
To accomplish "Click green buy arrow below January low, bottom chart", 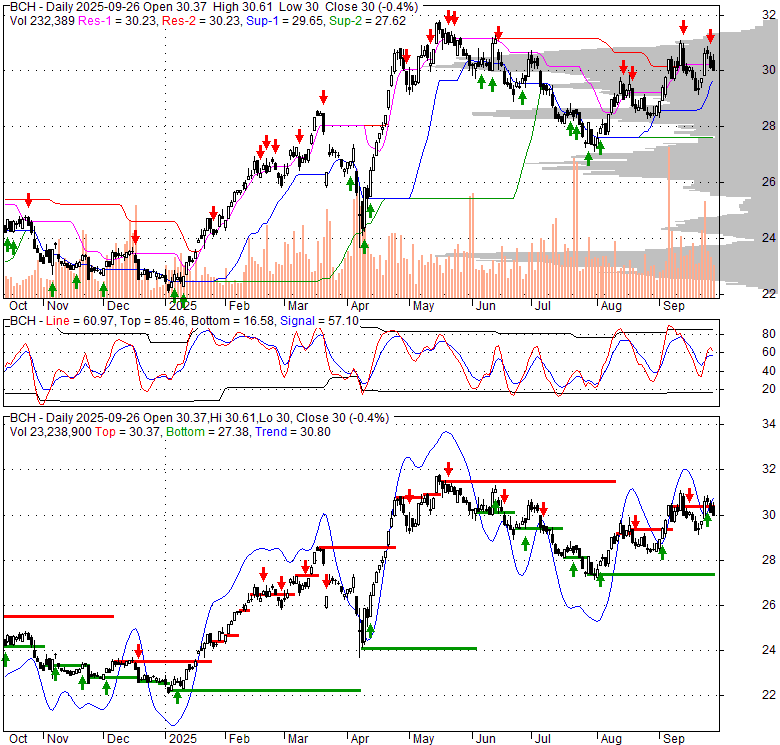I will [177, 697].
